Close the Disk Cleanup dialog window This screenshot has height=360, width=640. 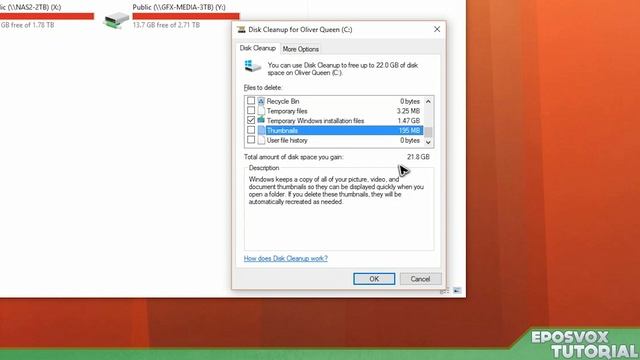pos(437,29)
